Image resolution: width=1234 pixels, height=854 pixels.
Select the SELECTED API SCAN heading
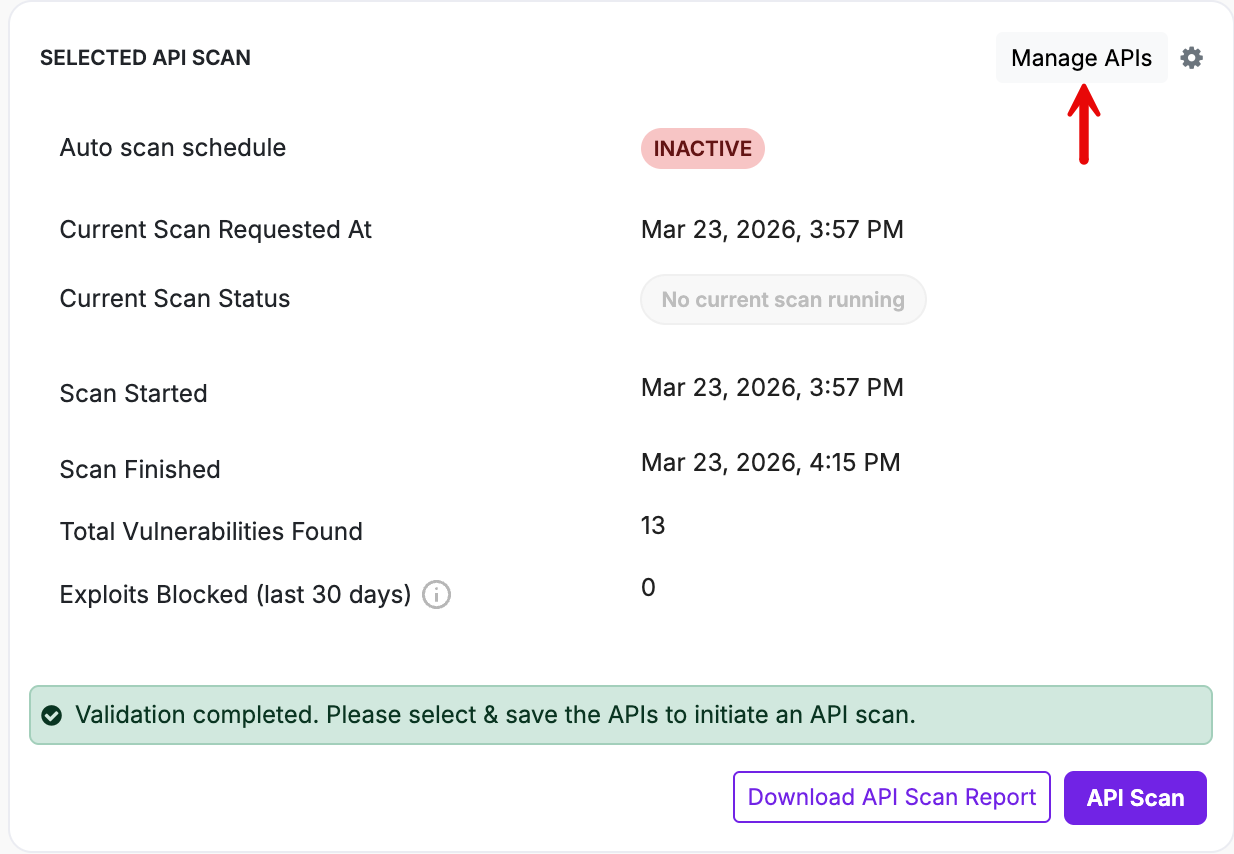click(145, 58)
